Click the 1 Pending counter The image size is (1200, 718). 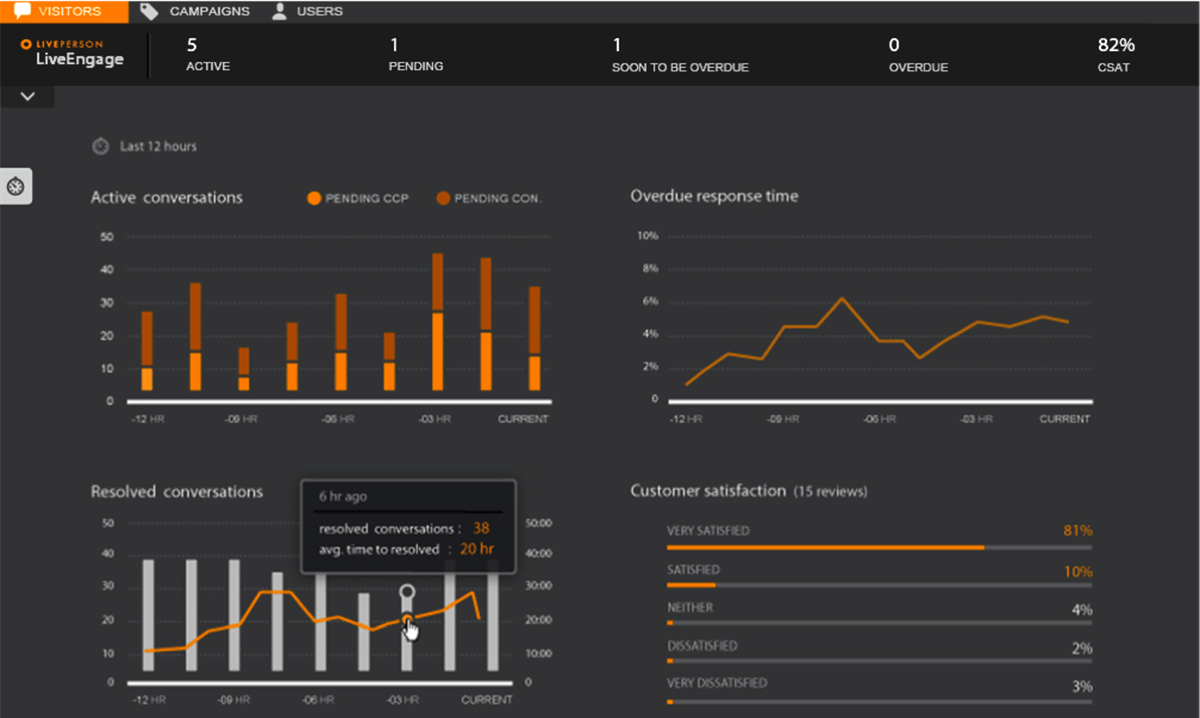click(415, 55)
